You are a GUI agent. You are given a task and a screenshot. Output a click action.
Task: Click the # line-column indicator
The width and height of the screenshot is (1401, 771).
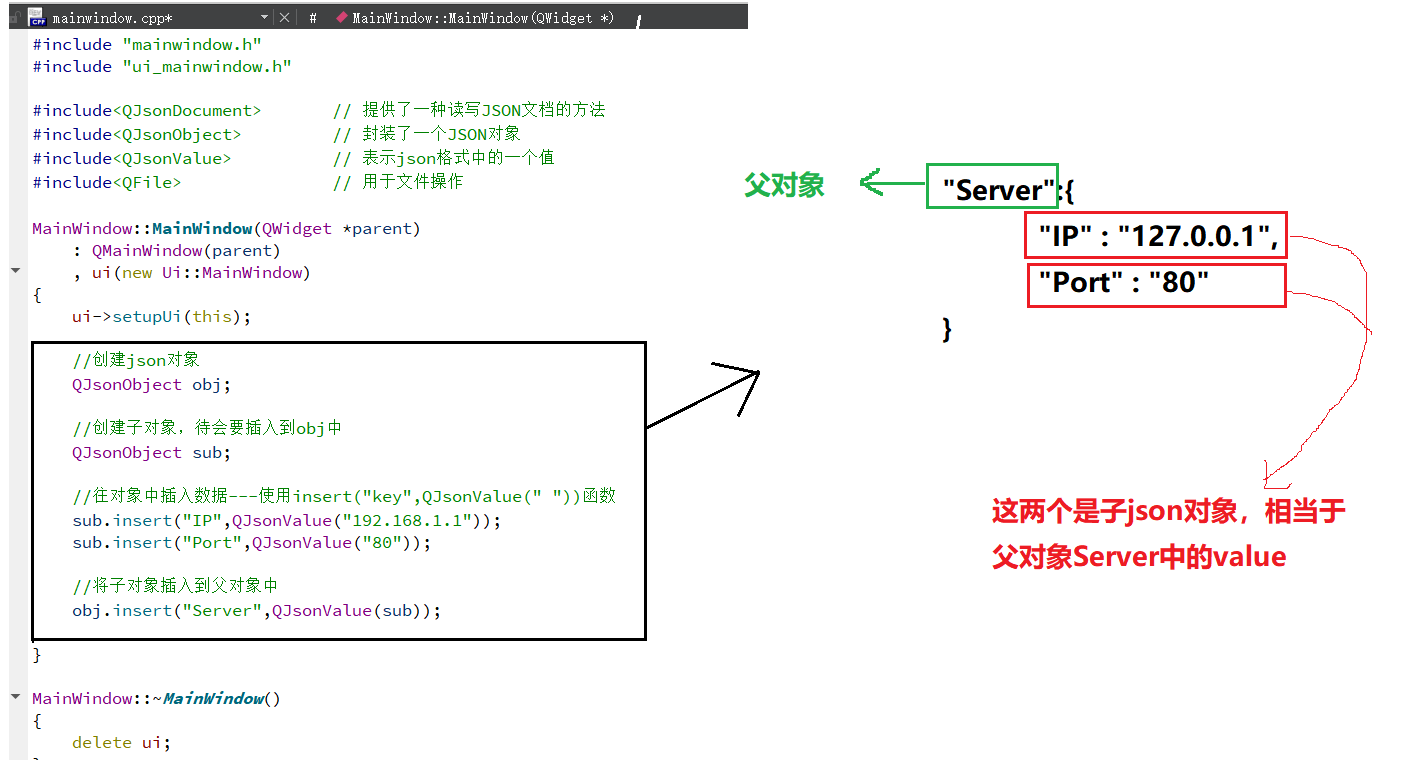pos(313,18)
